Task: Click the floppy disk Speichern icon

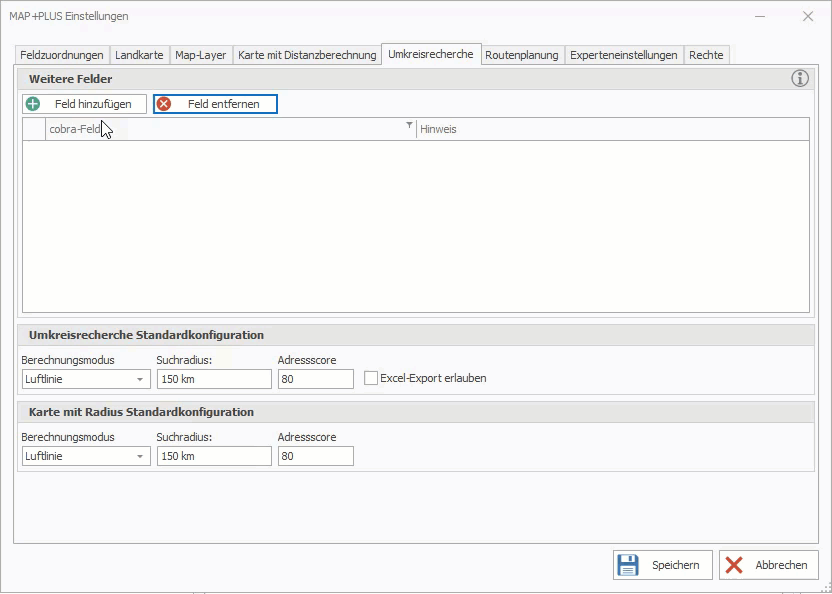Action: 628,565
